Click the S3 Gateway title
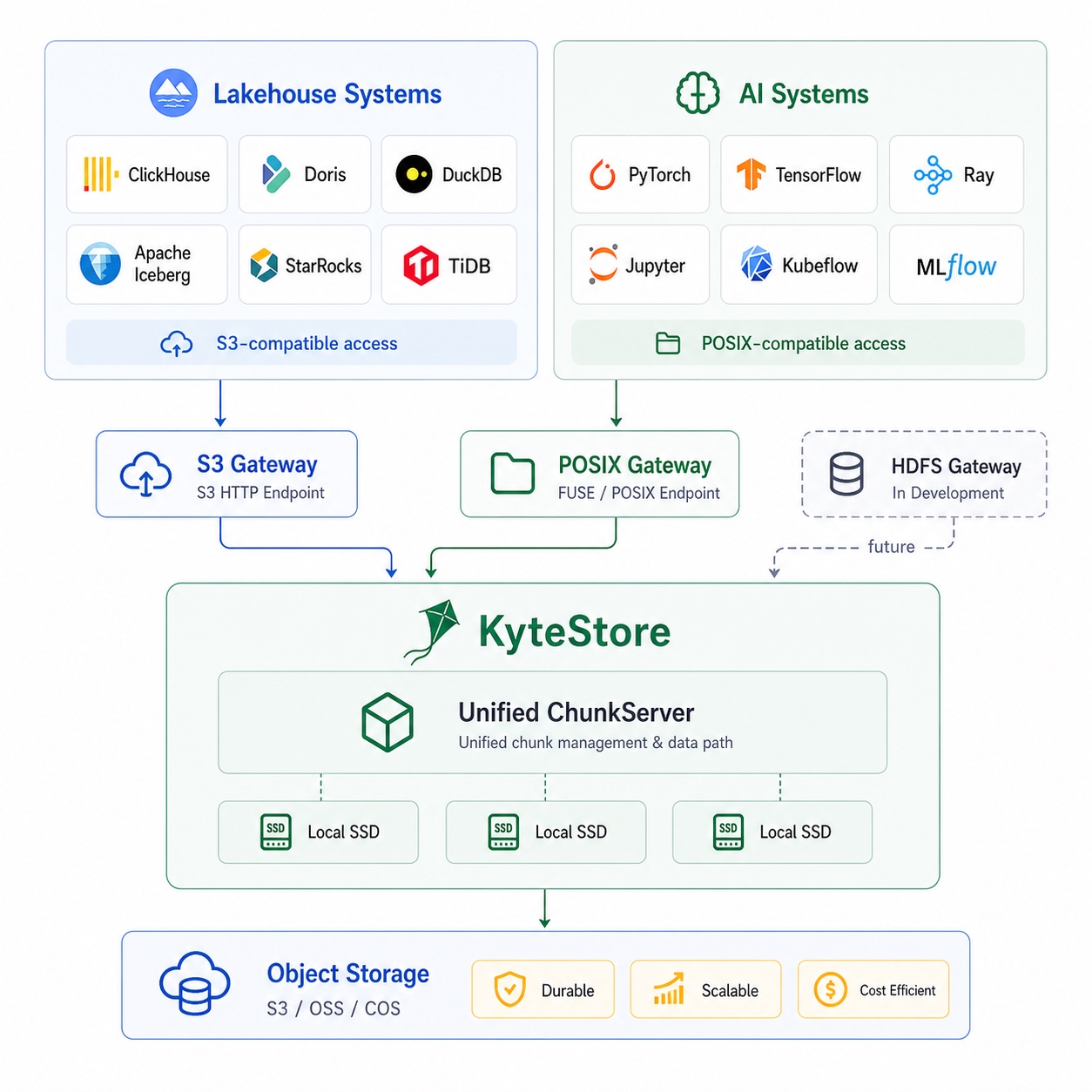Viewport: 1092px width, 1092px height. click(257, 464)
